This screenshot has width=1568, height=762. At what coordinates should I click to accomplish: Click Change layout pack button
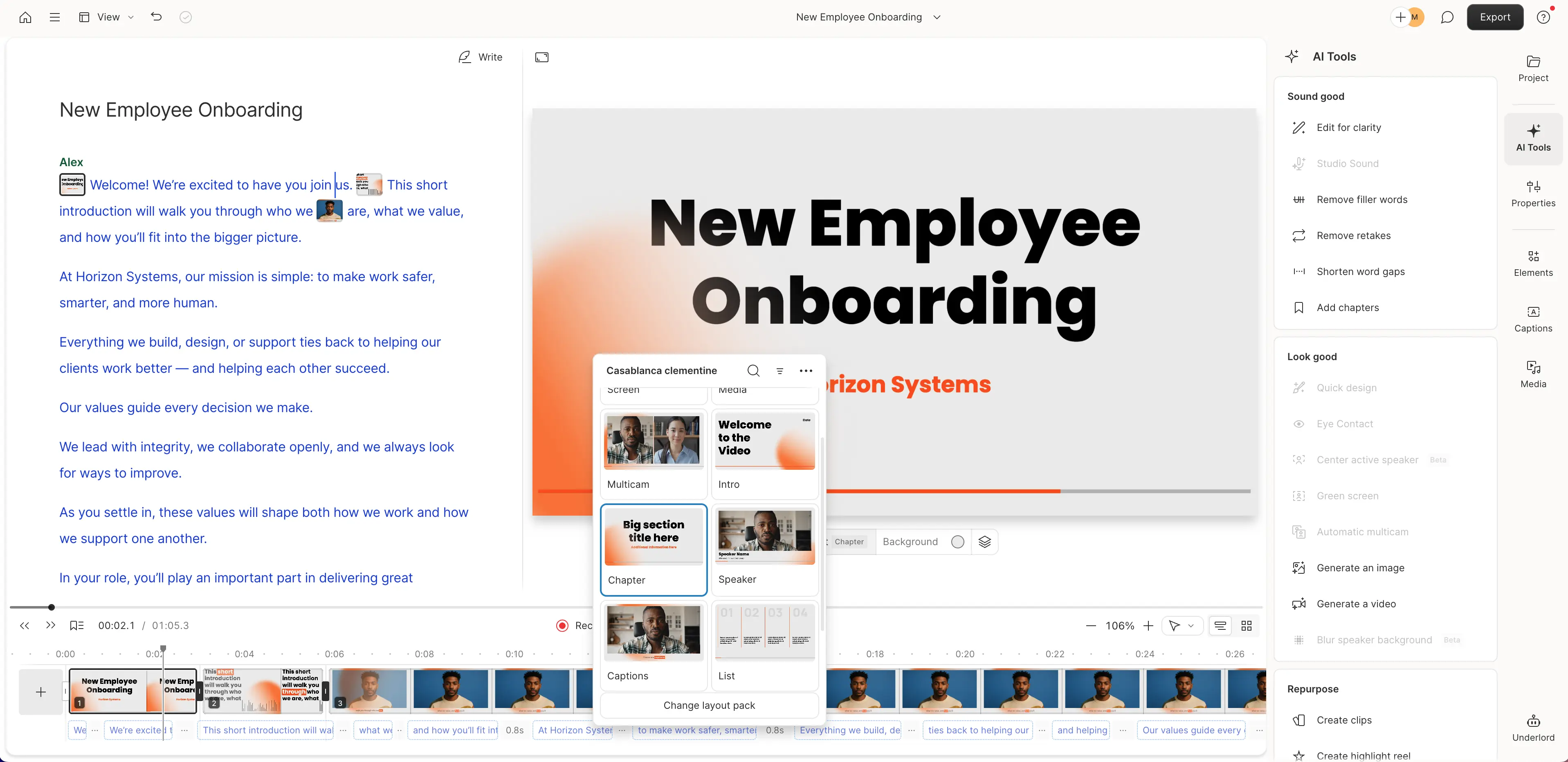click(708, 705)
